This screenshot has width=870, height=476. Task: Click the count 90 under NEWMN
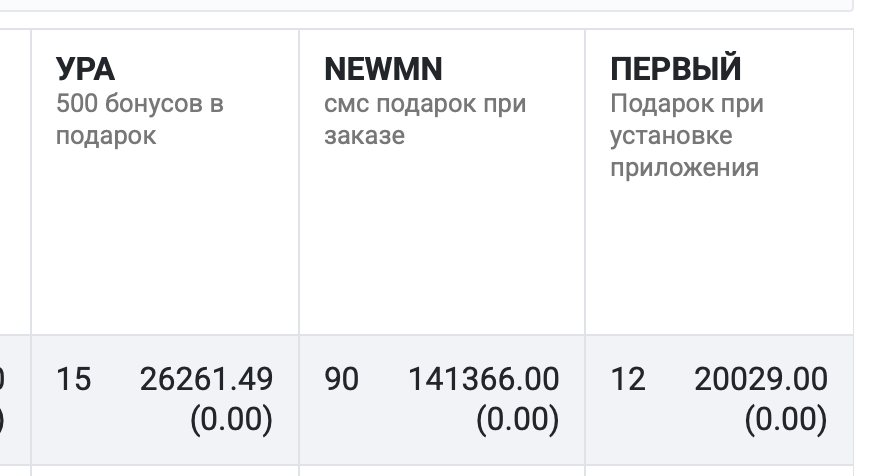341,379
